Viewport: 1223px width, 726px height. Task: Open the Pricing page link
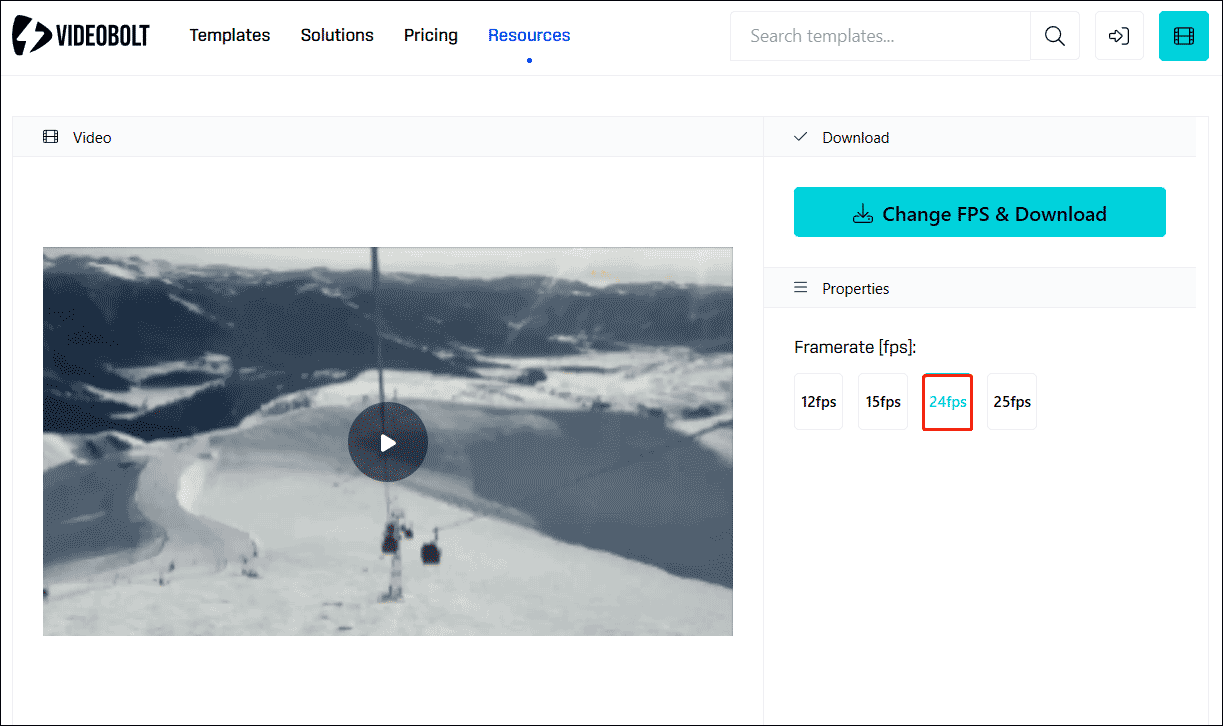430,35
